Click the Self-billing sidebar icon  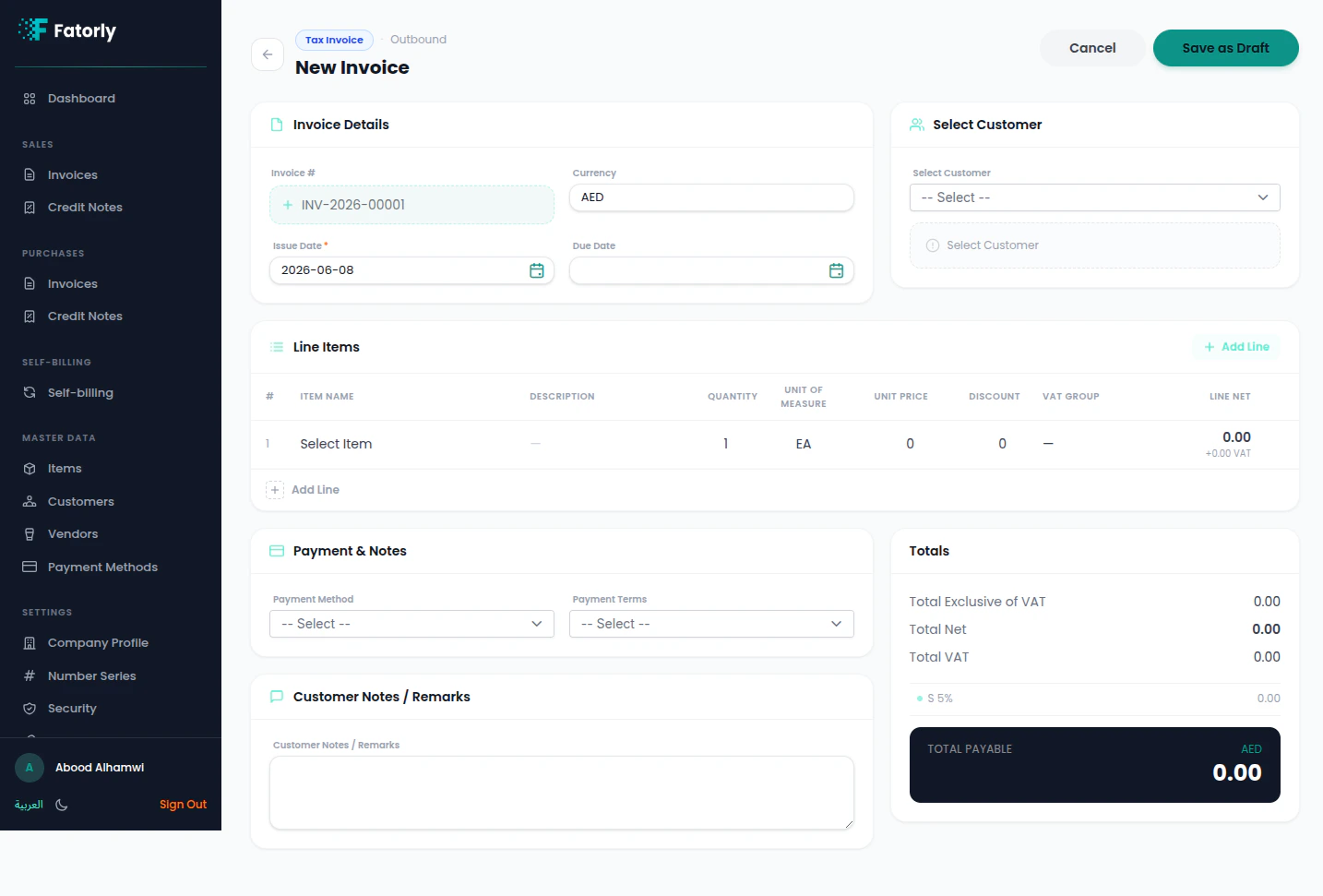click(30, 393)
